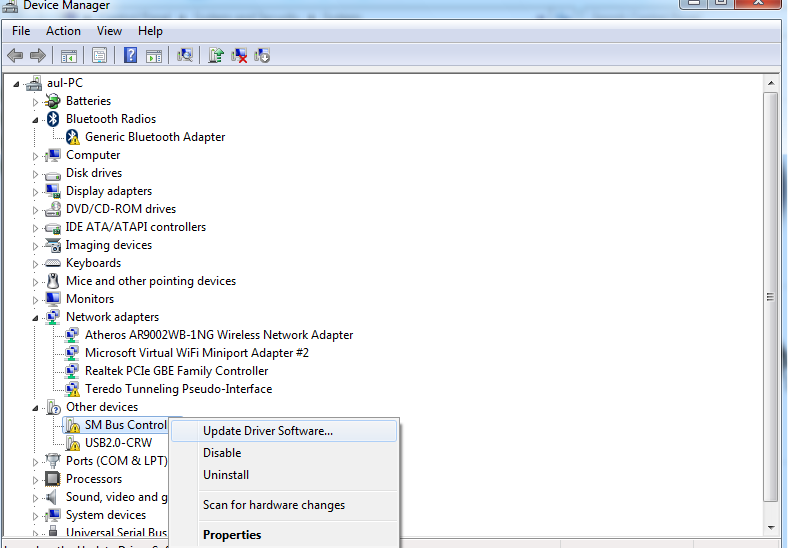Click the Monitors icon

pyautogui.click(x=52, y=299)
